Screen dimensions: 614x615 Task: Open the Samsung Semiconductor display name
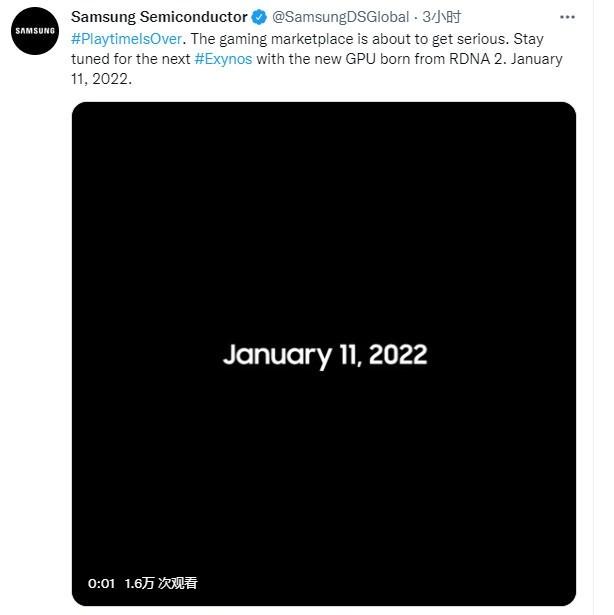159,17
